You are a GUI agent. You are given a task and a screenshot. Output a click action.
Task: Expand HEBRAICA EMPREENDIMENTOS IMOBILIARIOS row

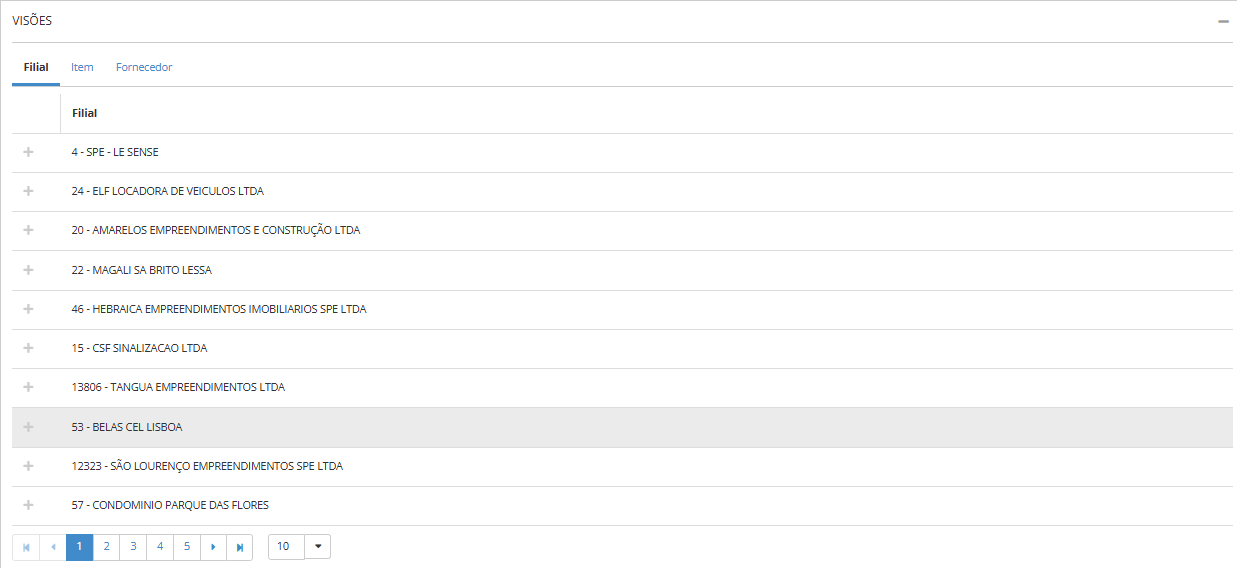click(28, 309)
